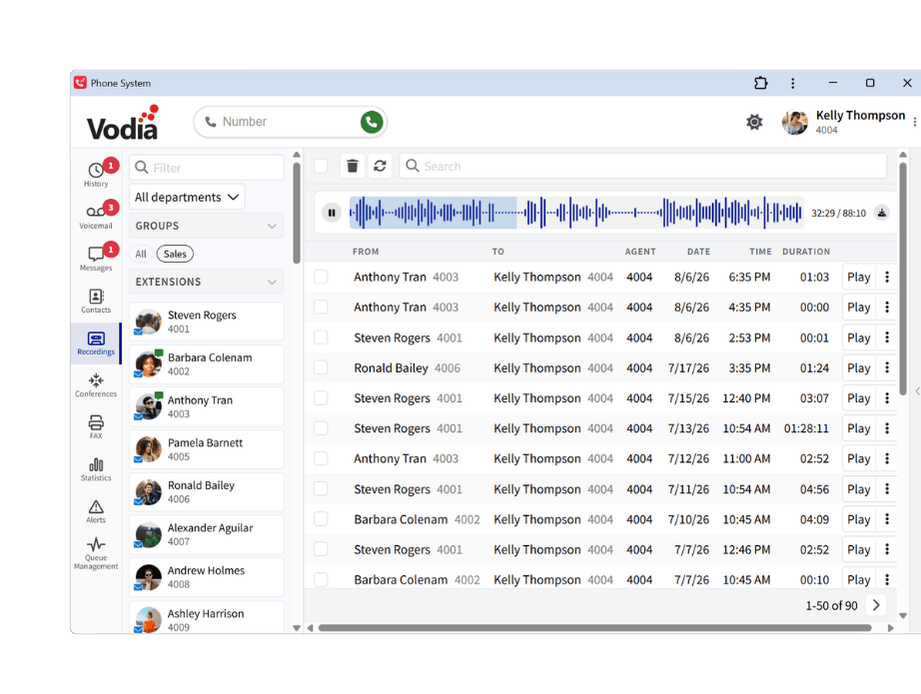Collapse the EXTENSIONS section
This screenshot has width=921, height=694.
tap(206, 282)
